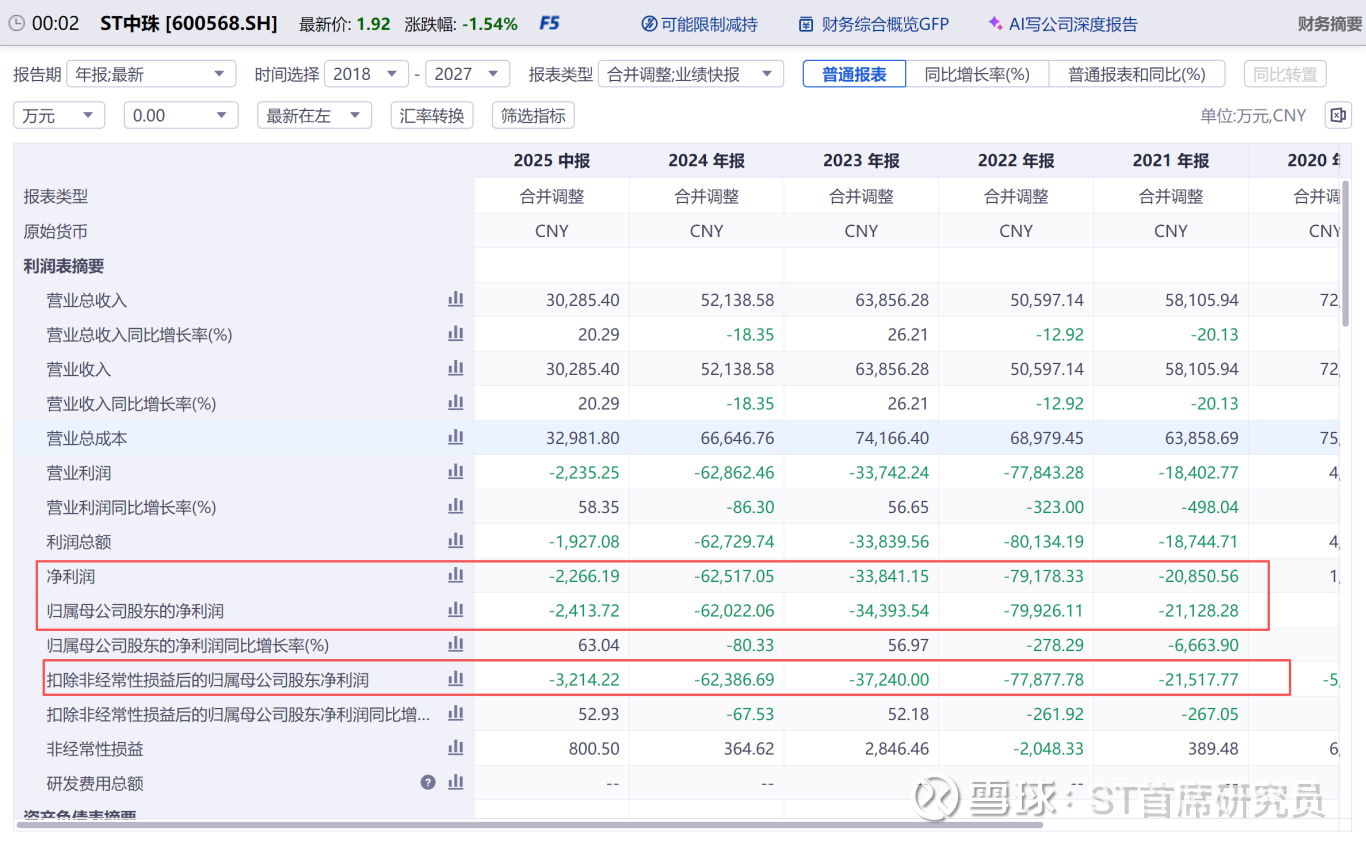This screenshot has width=1366, height=842.
Task: Open chart icon beside 净利润 row
Action: coord(456,575)
